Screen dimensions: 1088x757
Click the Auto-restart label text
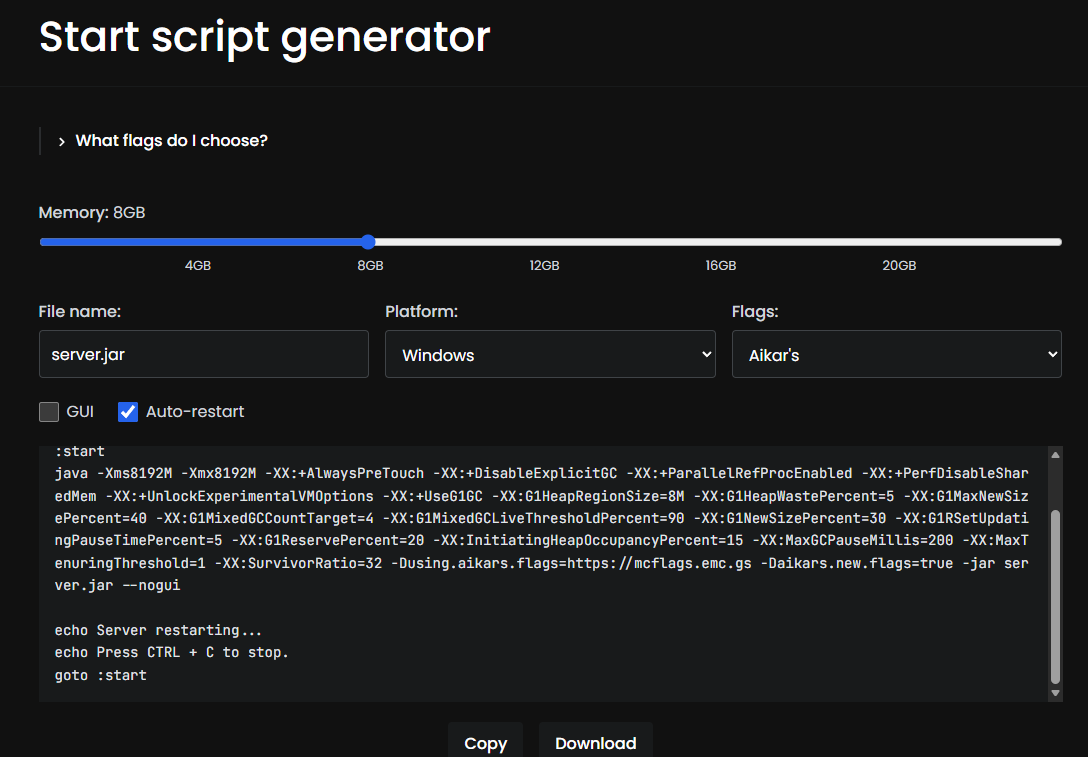tap(195, 412)
